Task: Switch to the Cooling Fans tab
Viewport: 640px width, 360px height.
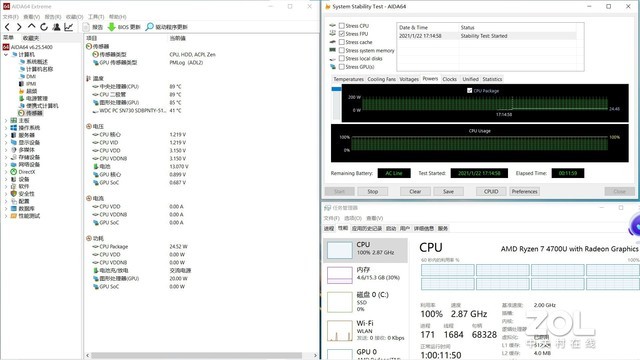Action: tap(381, 79)
